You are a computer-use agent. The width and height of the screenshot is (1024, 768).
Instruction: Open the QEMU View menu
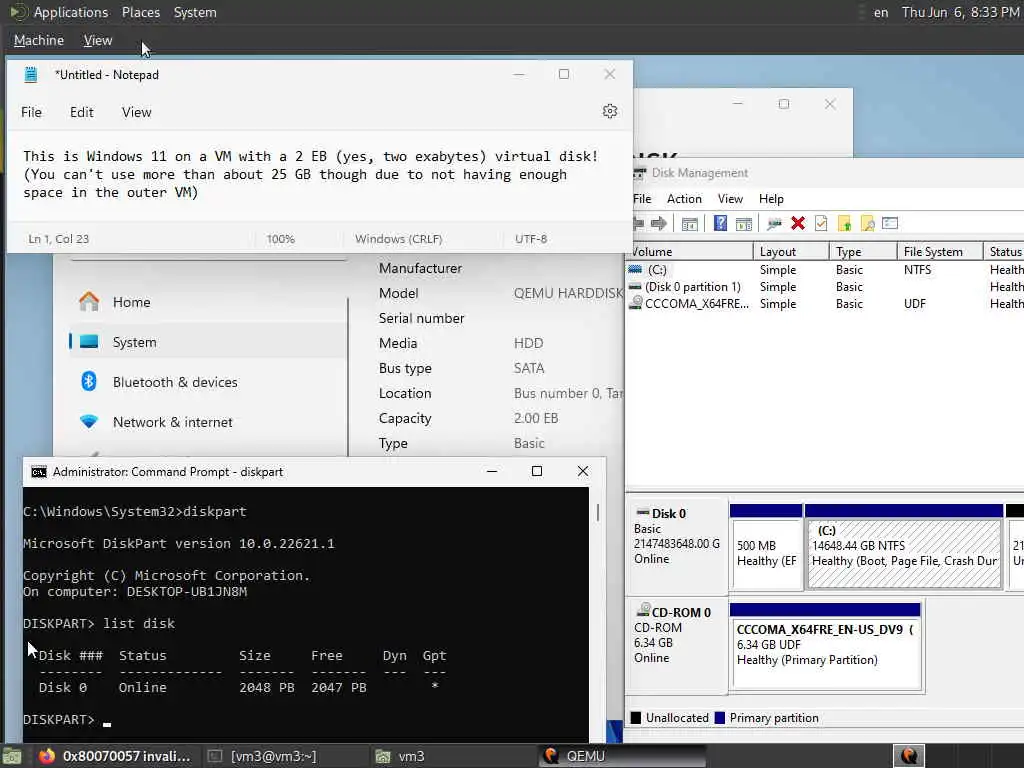point(98,40)
